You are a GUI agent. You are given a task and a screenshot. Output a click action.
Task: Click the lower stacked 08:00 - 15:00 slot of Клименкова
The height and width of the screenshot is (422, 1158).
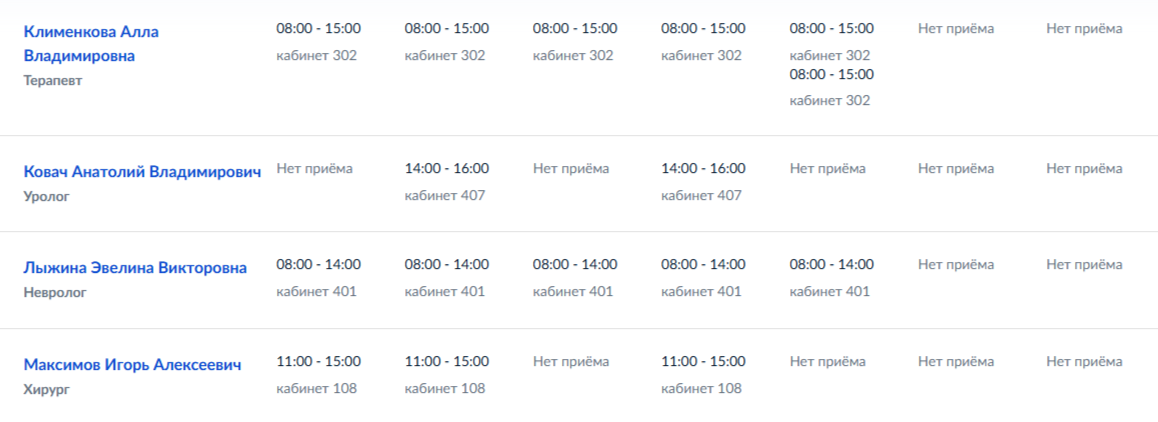coord(831,74)
